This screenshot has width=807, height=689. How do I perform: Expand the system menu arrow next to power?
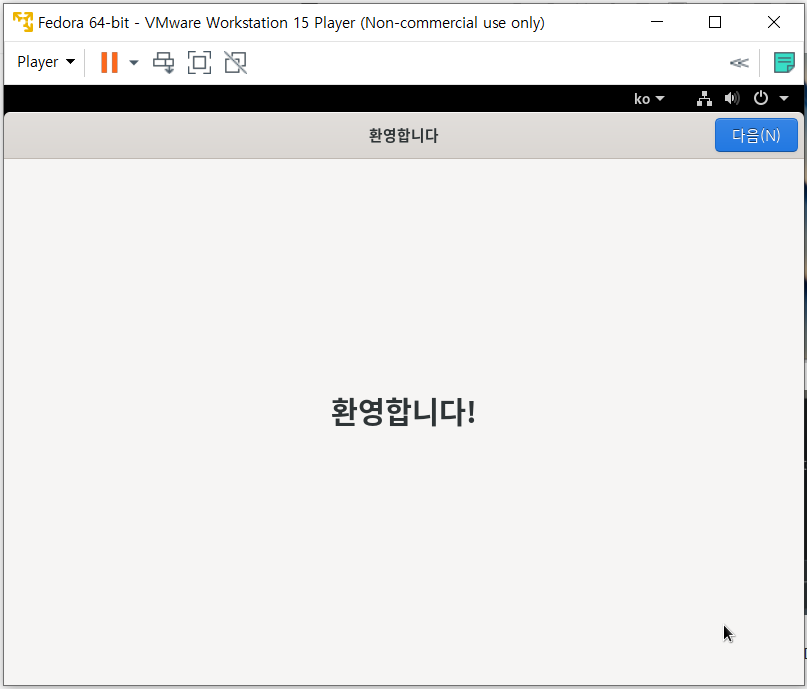click(784, 98)
